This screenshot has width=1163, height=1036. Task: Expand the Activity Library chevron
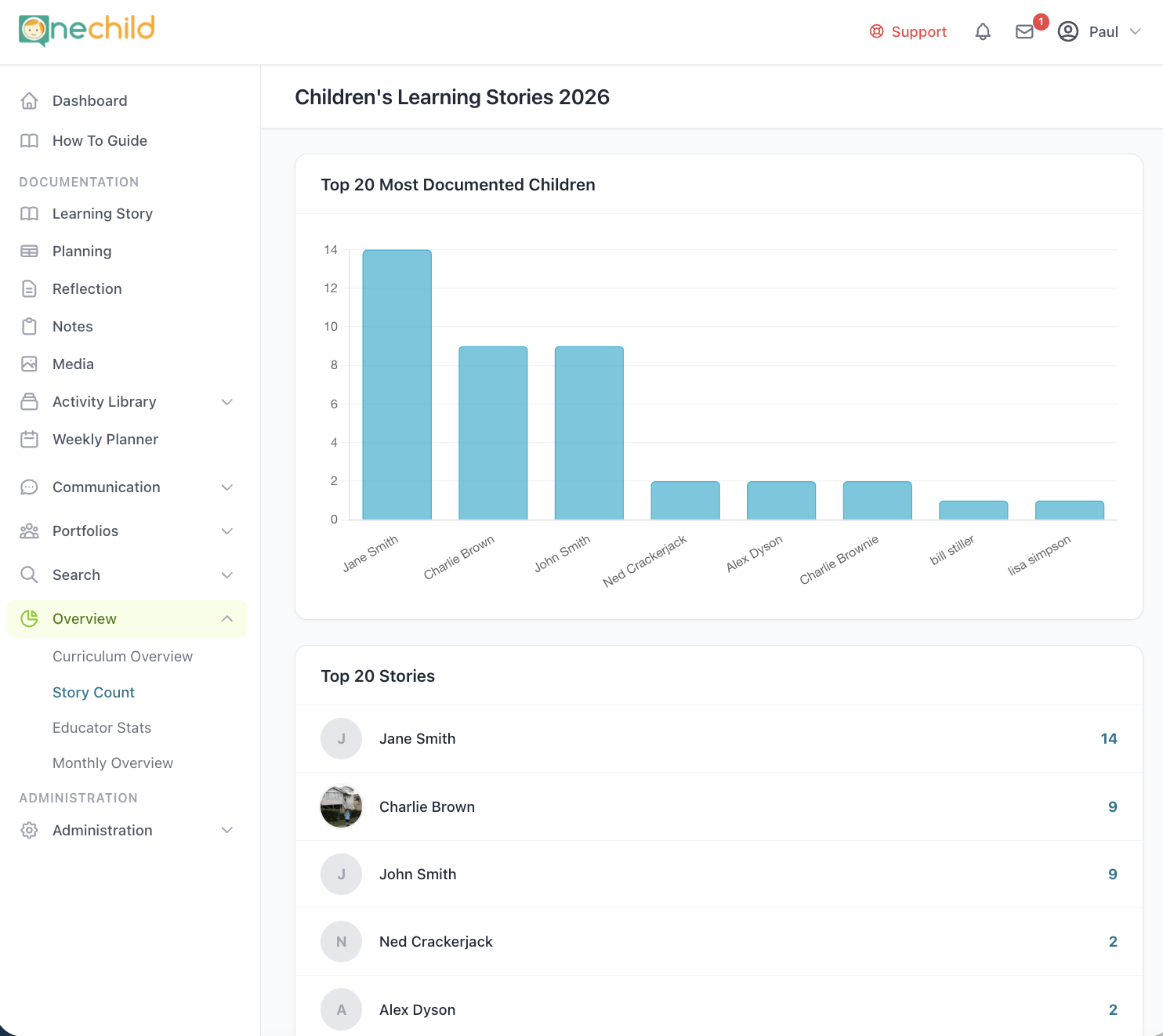coord(227,402)
